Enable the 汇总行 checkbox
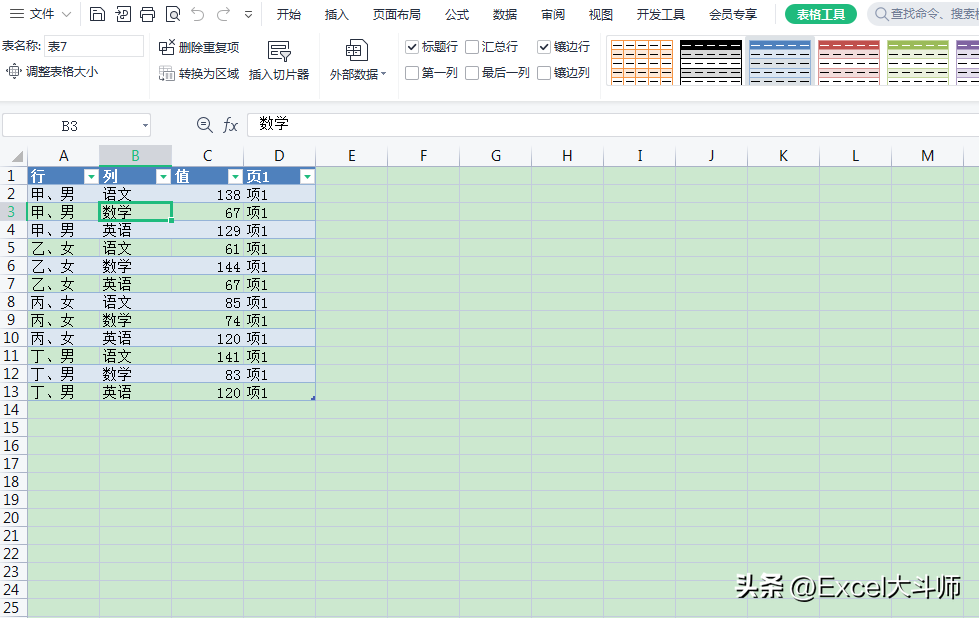The image size is (979, 618). [472, 47]
